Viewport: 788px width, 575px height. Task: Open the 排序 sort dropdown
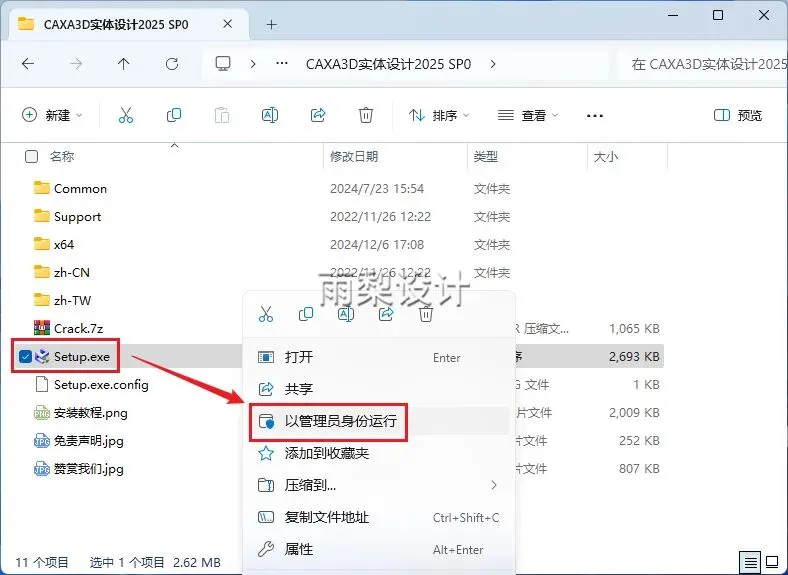(x=439, y=116)
